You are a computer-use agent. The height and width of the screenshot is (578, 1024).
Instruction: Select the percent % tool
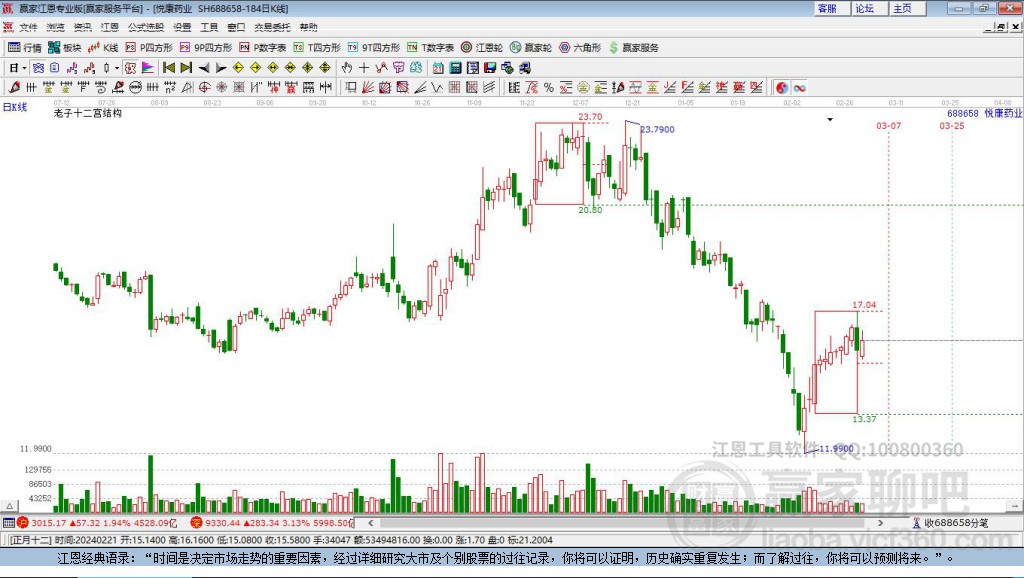point(549,88)
